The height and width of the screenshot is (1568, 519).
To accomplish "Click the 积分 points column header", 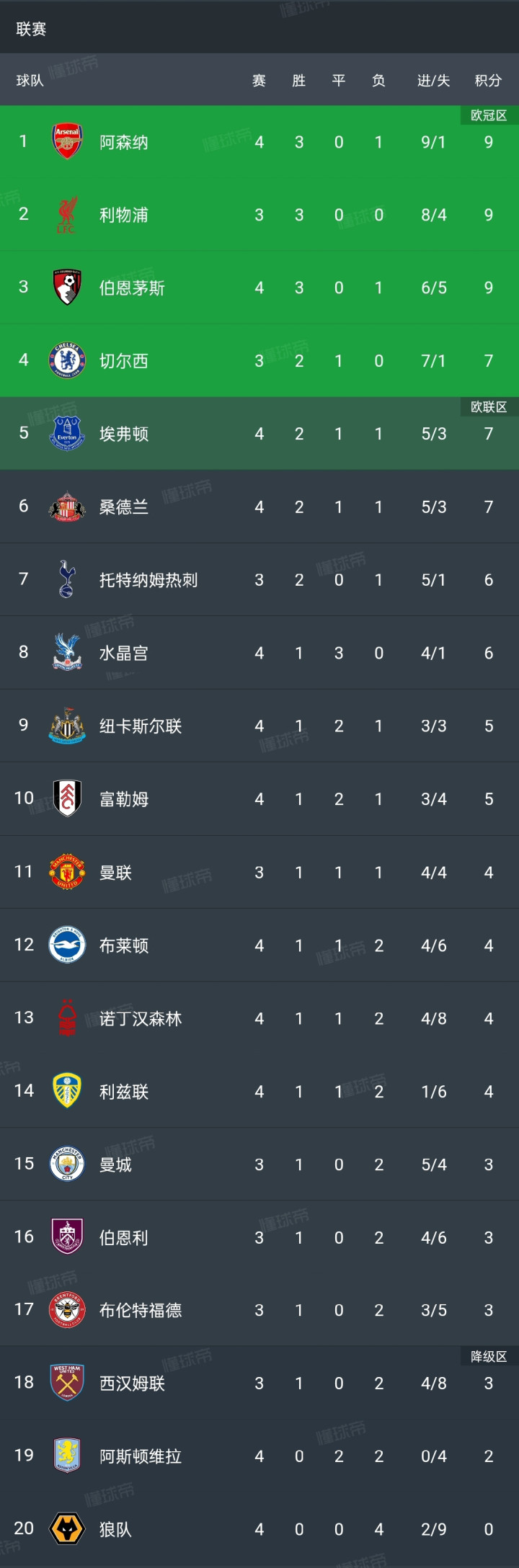I will pos(488,80).
